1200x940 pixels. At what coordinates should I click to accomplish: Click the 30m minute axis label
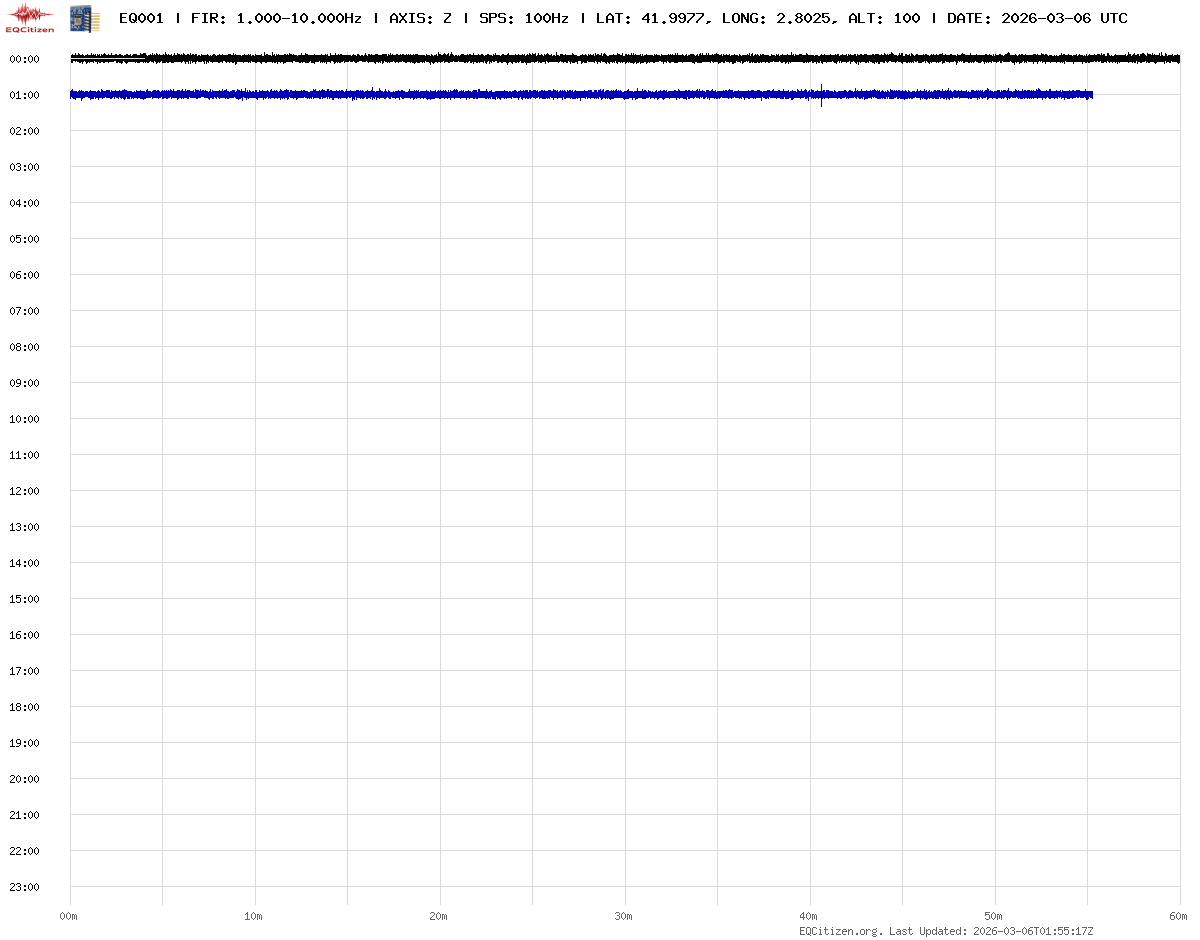(624, 916)
